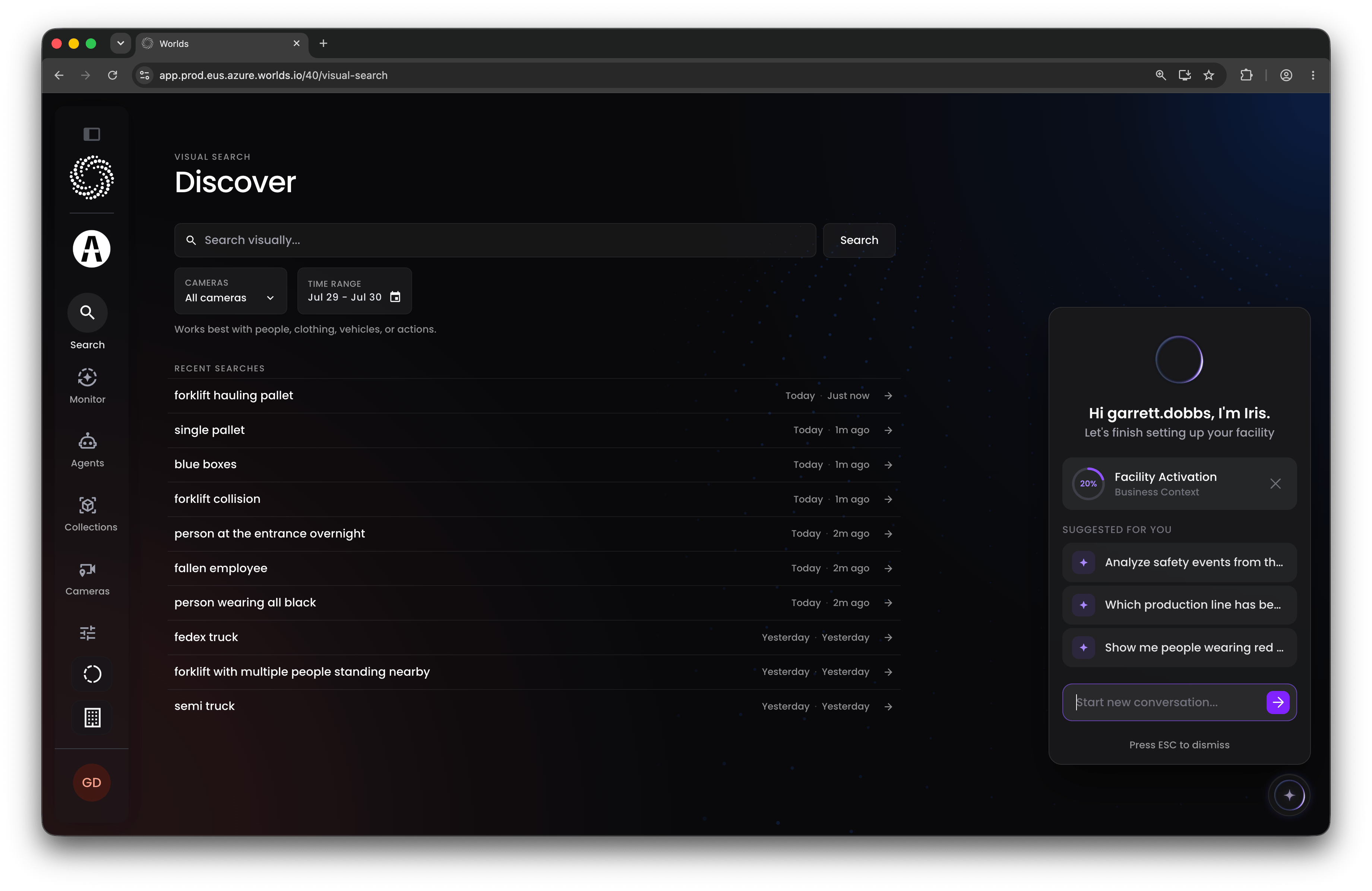The height and width of the screenshot is (891, 1372).
Task: Open a new browser tab
Action: tap(323, 43)
